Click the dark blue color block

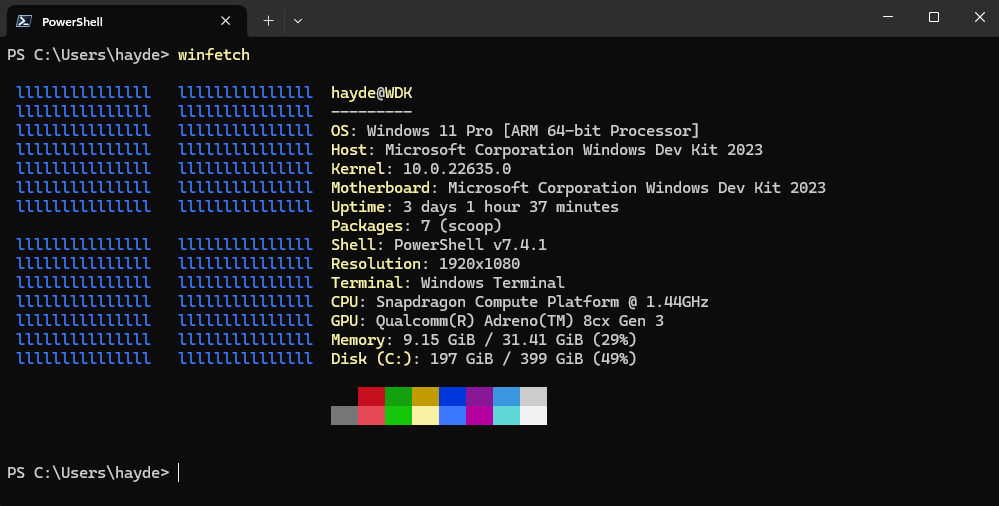pyautogui.click(x=452, y=396)
